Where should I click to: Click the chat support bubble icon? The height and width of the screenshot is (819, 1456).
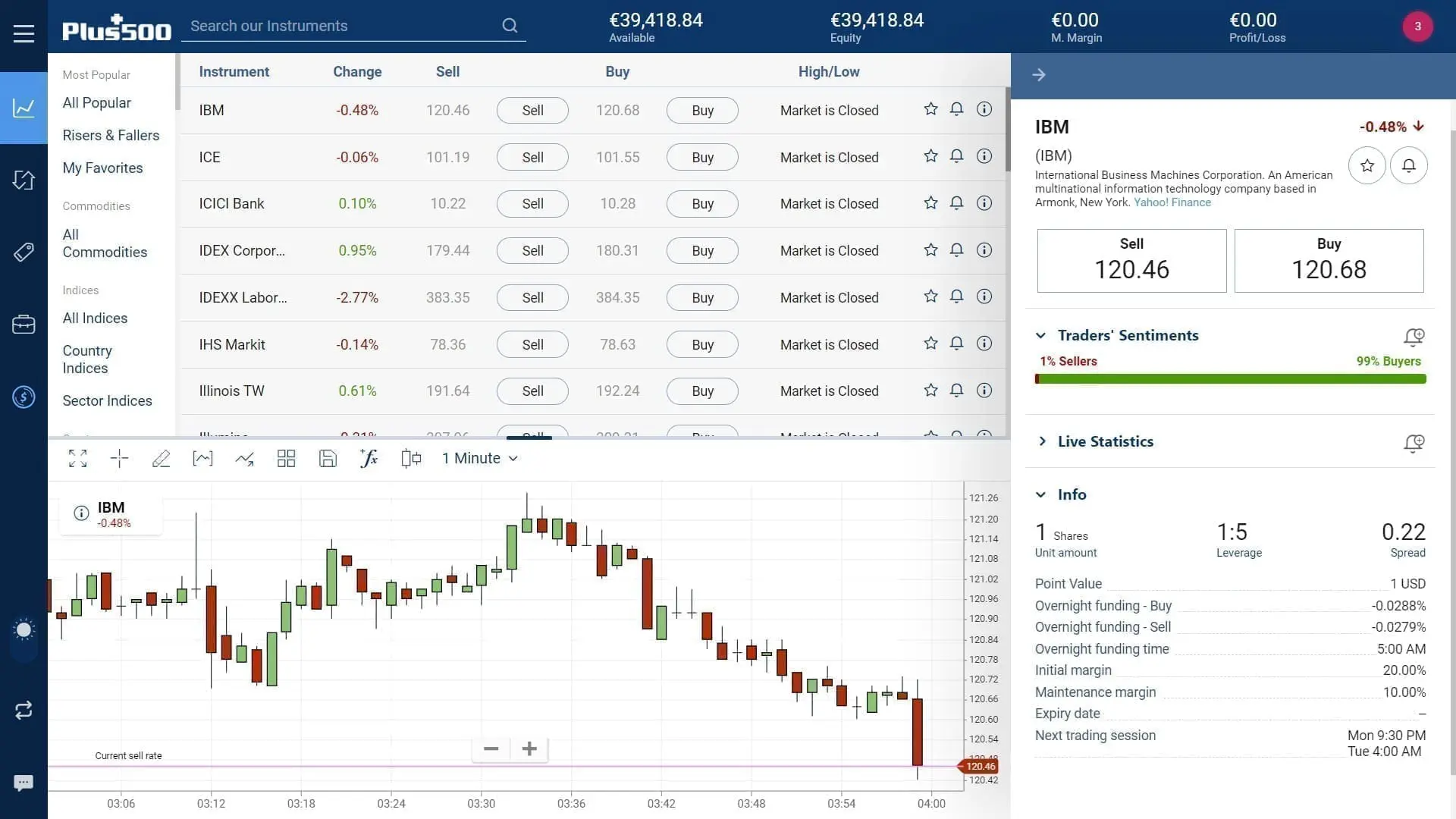pos(24,782)
